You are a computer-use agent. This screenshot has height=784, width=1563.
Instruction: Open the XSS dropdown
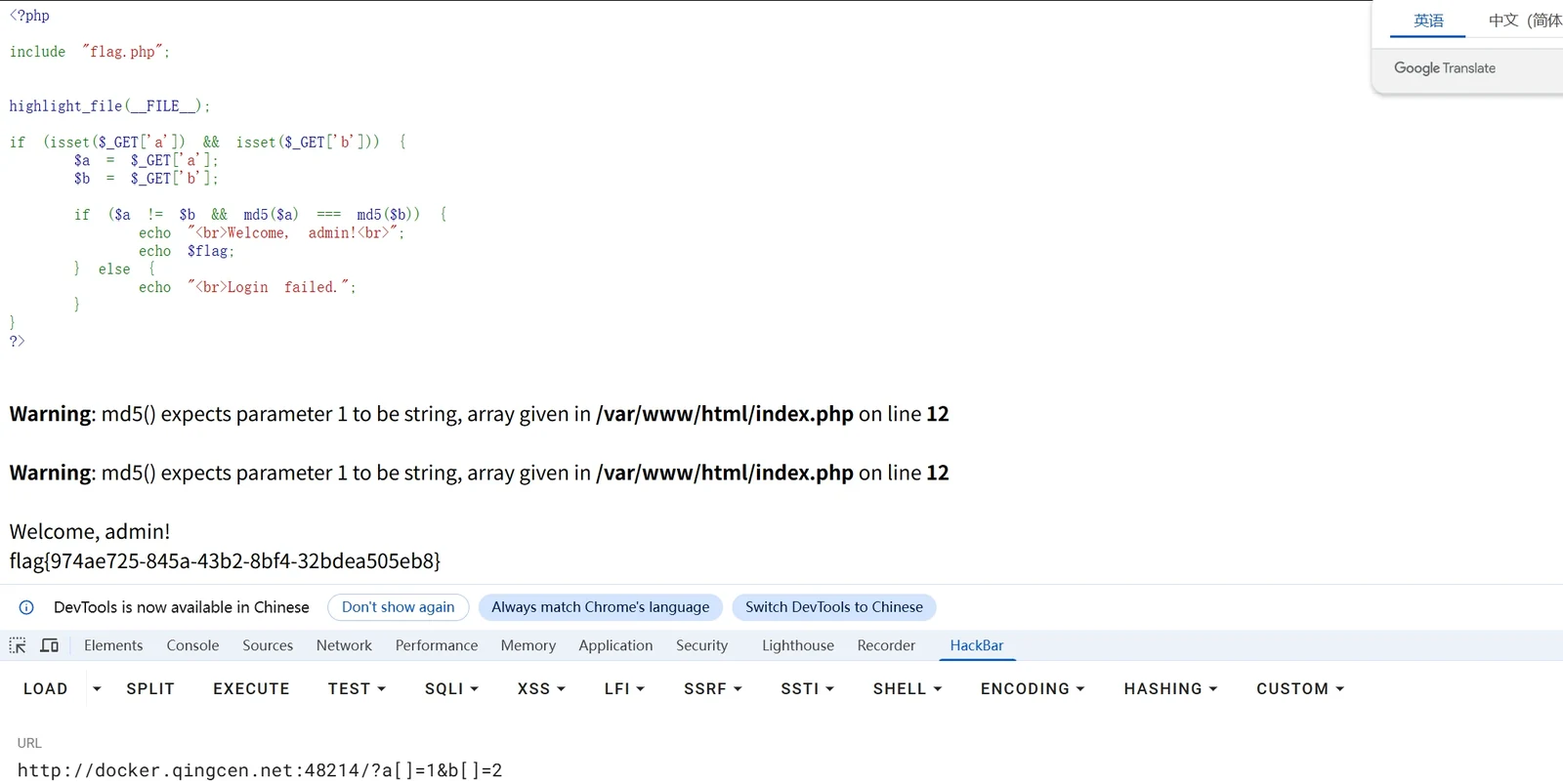pyautogui.click(x=541, y=689)
